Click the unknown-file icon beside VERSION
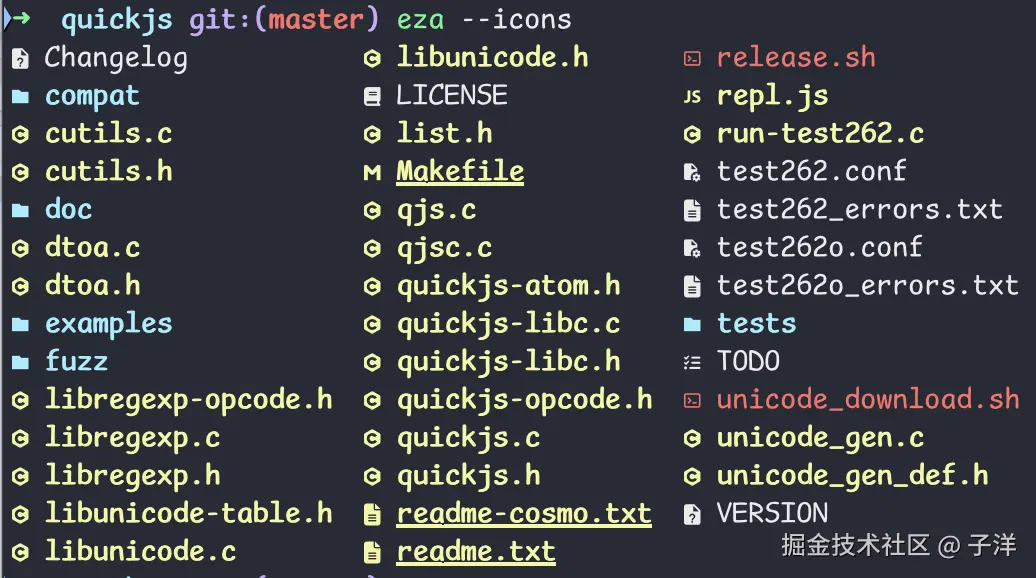1036x578 pixels. click(x=691, y=515)
